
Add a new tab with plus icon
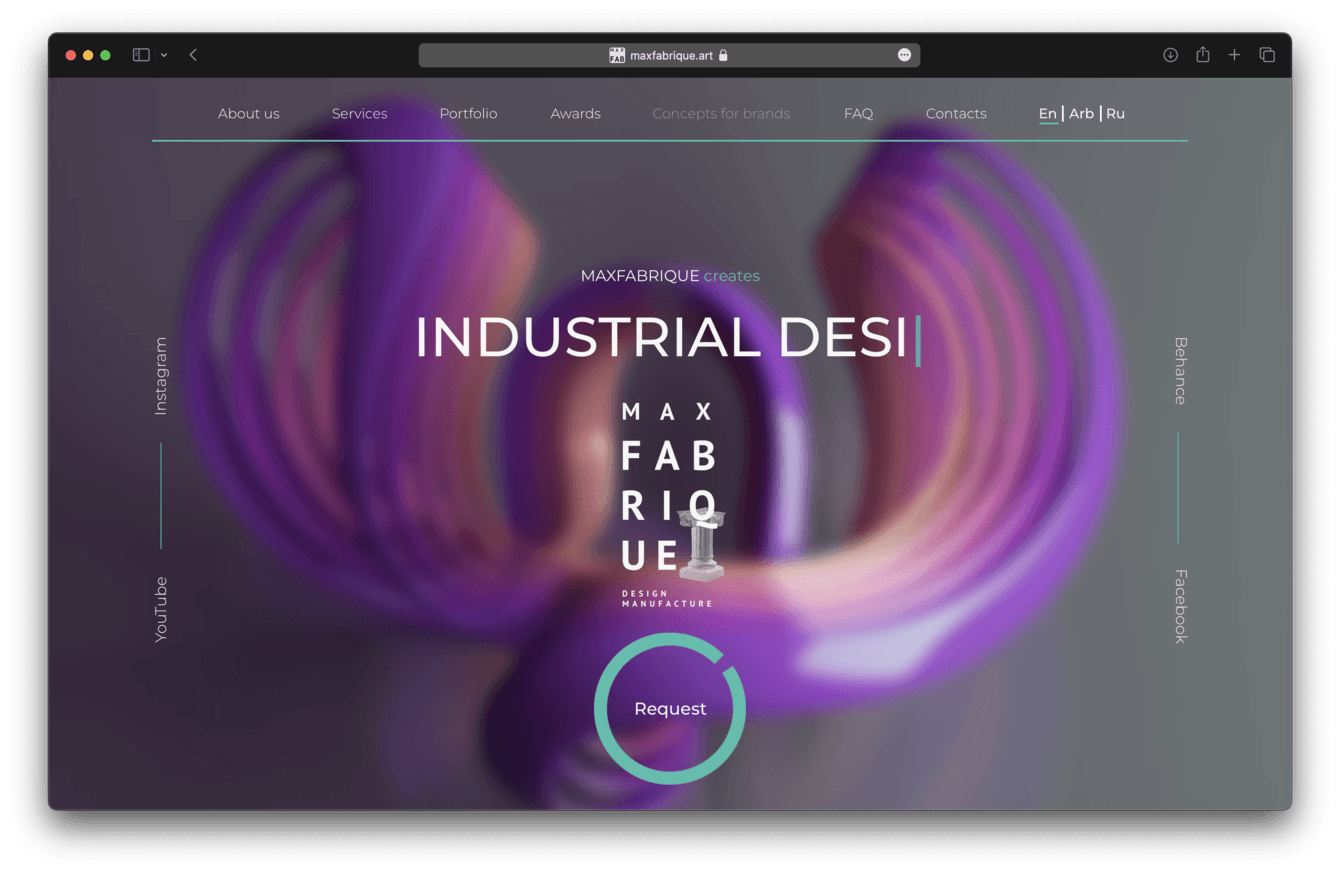tap(1234, 55)
